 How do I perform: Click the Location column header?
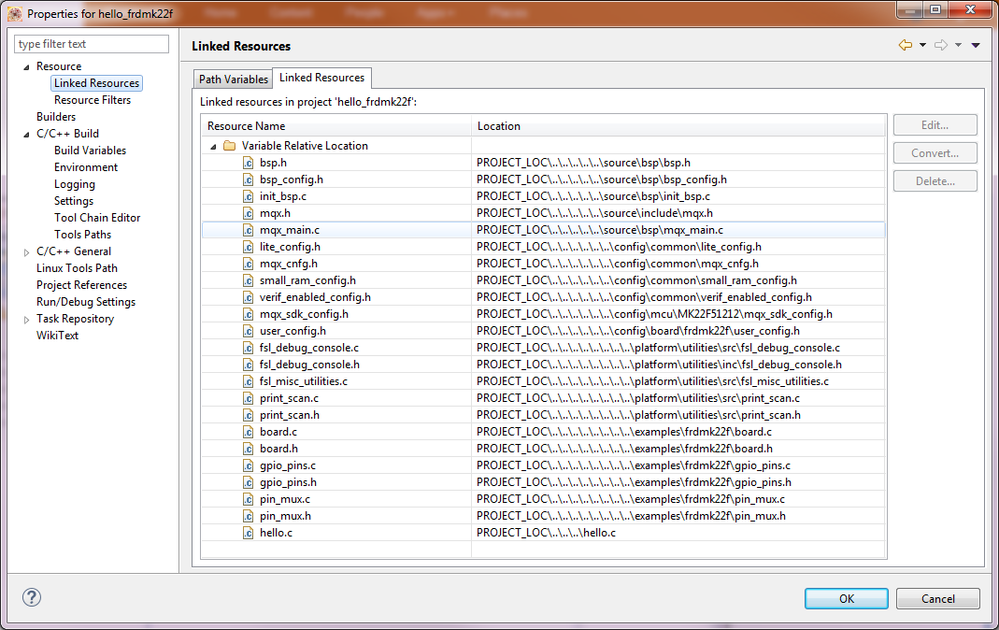point(679,126)
